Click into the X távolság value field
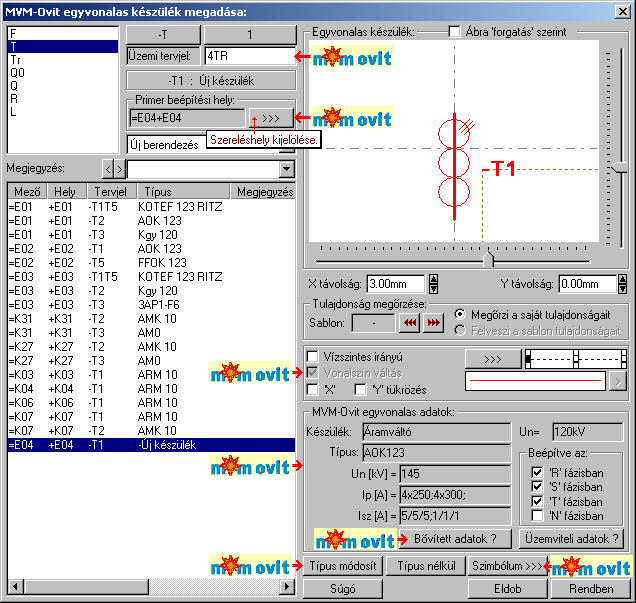The height and width of the screenshot is (603, 636). (396, 284)
